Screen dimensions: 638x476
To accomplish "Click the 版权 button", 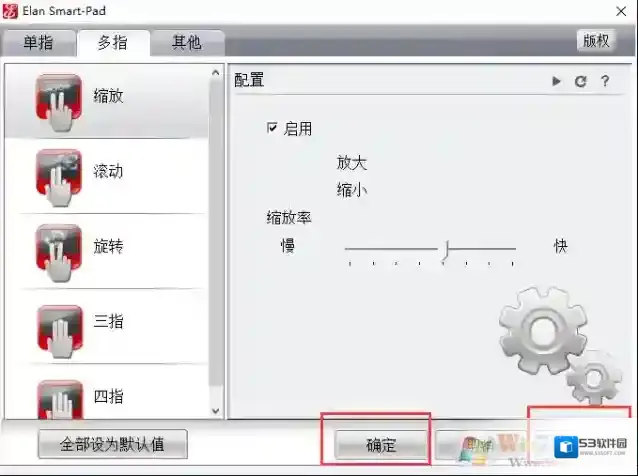I will [x=596, y=41].
